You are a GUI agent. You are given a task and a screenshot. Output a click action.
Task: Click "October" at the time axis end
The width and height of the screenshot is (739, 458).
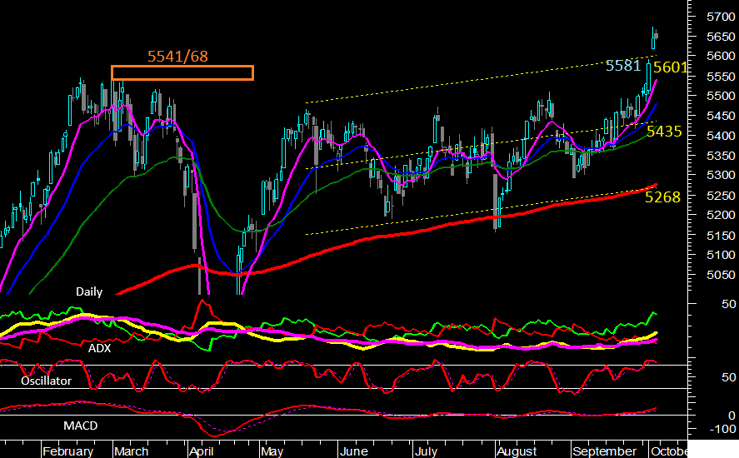(670, 451)
